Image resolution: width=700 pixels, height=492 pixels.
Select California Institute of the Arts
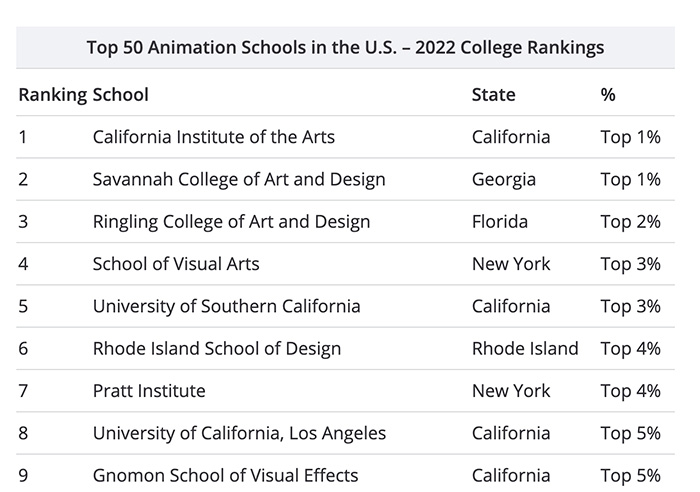pyautogui.click(x=213, y=137)
